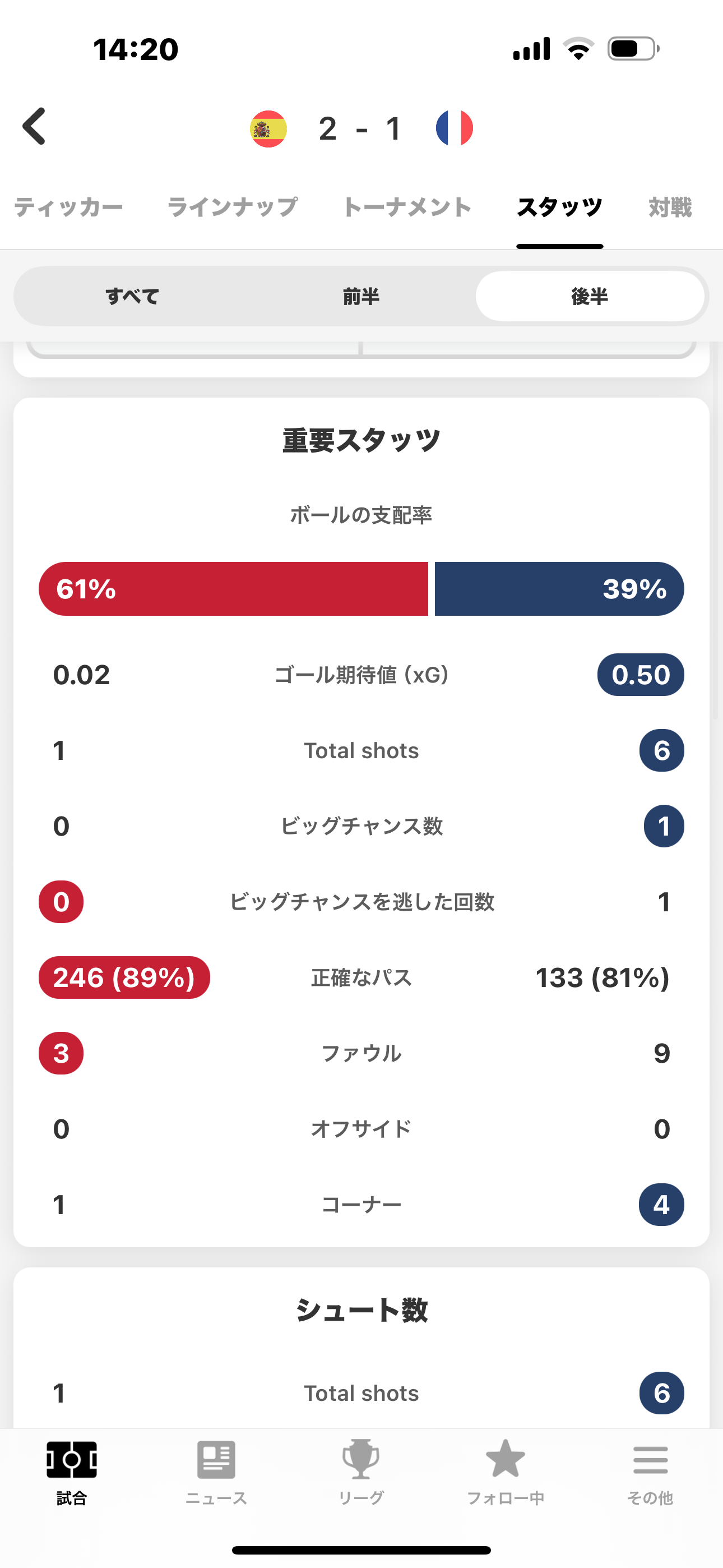Select the スタッツ tab
723x1568 pixels.
[x=559, y=207]
